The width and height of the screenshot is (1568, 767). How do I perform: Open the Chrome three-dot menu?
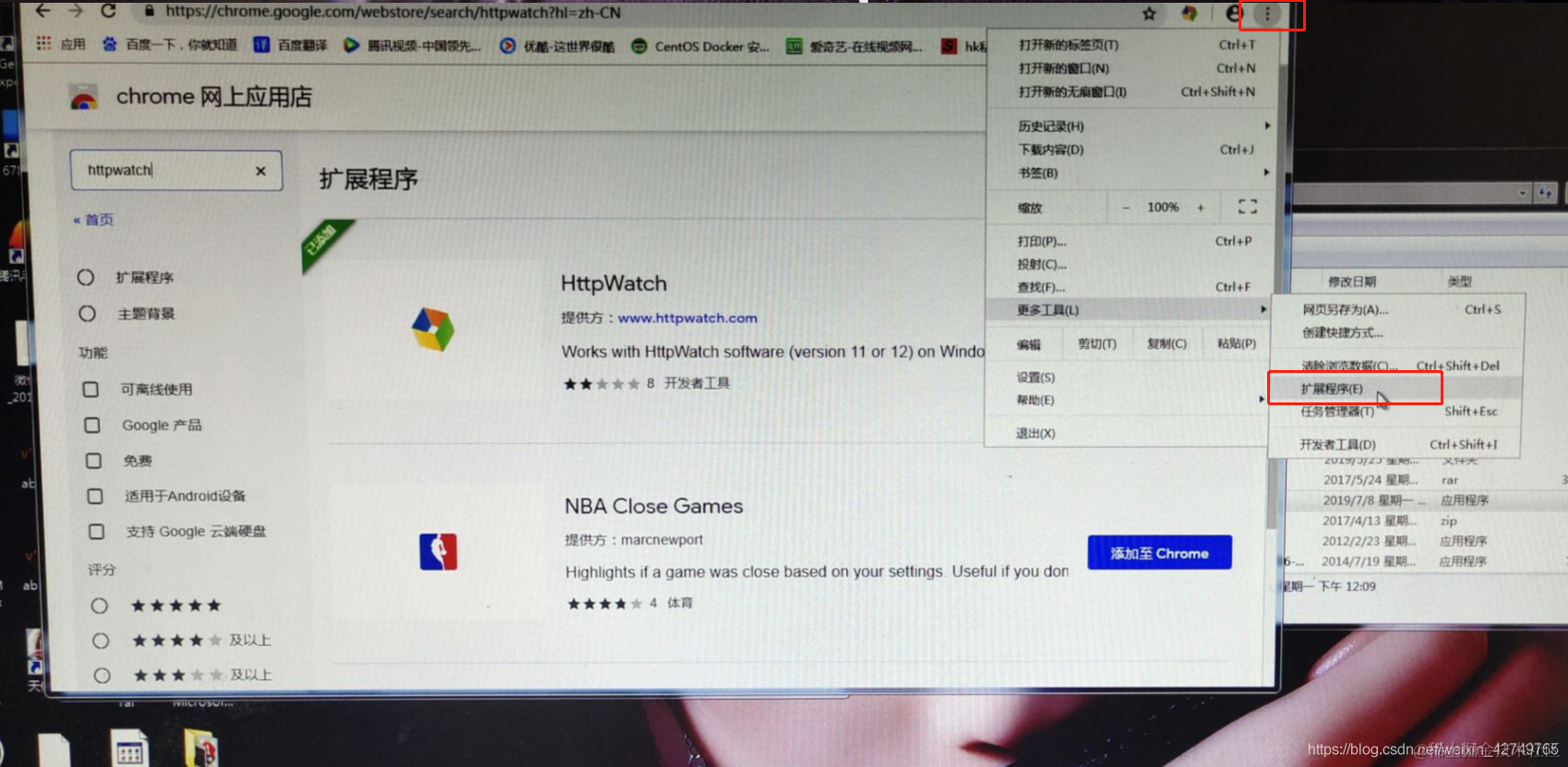1267,14
